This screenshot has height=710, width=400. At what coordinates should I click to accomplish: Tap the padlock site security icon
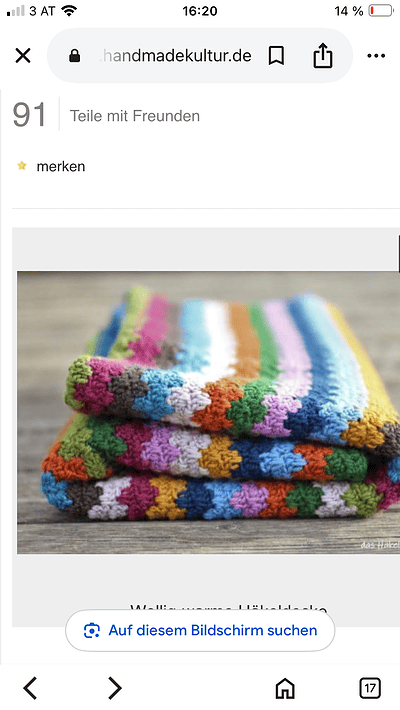point(75,56)
